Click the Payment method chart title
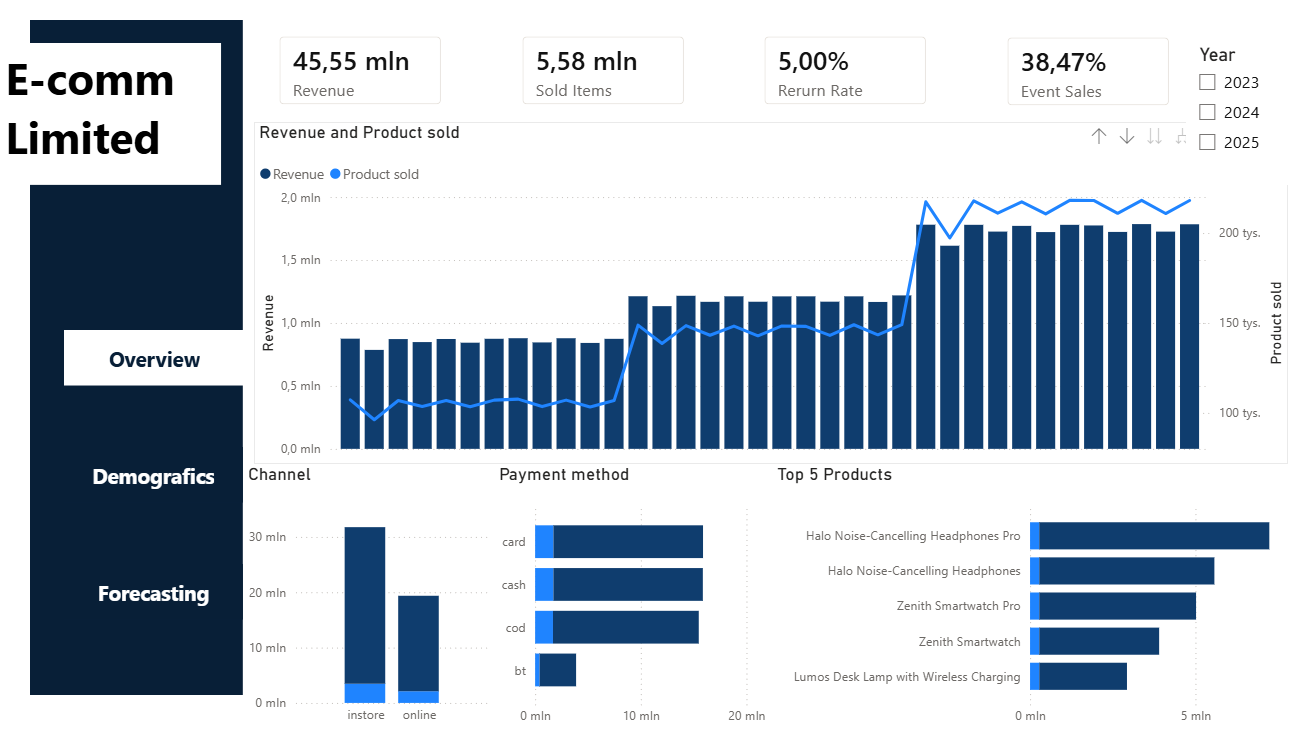The height and width of the screenshot is (732, 1306). tap(564, 474)
